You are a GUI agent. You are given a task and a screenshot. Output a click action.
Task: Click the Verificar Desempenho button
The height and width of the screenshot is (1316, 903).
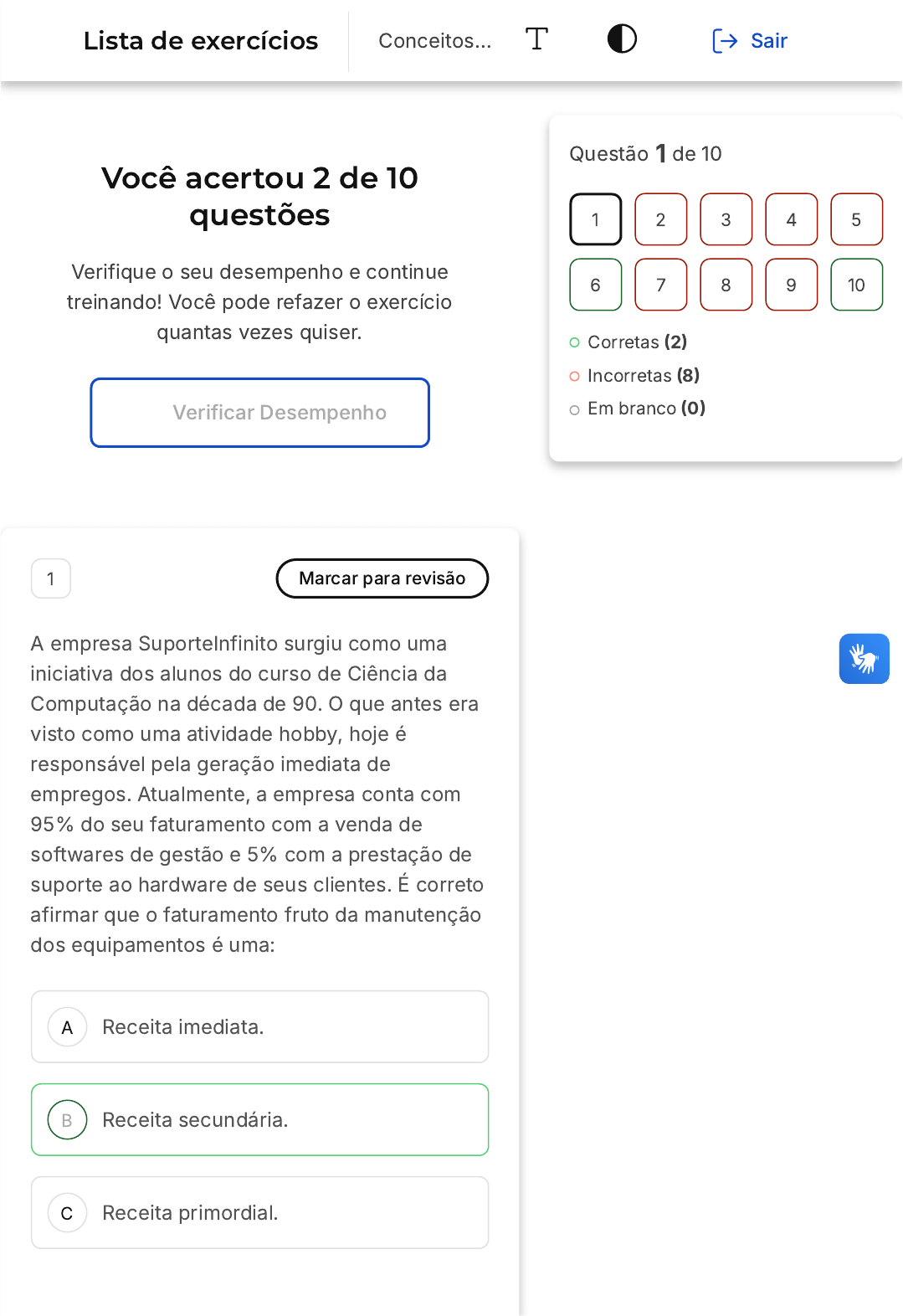tap(260, 413)
